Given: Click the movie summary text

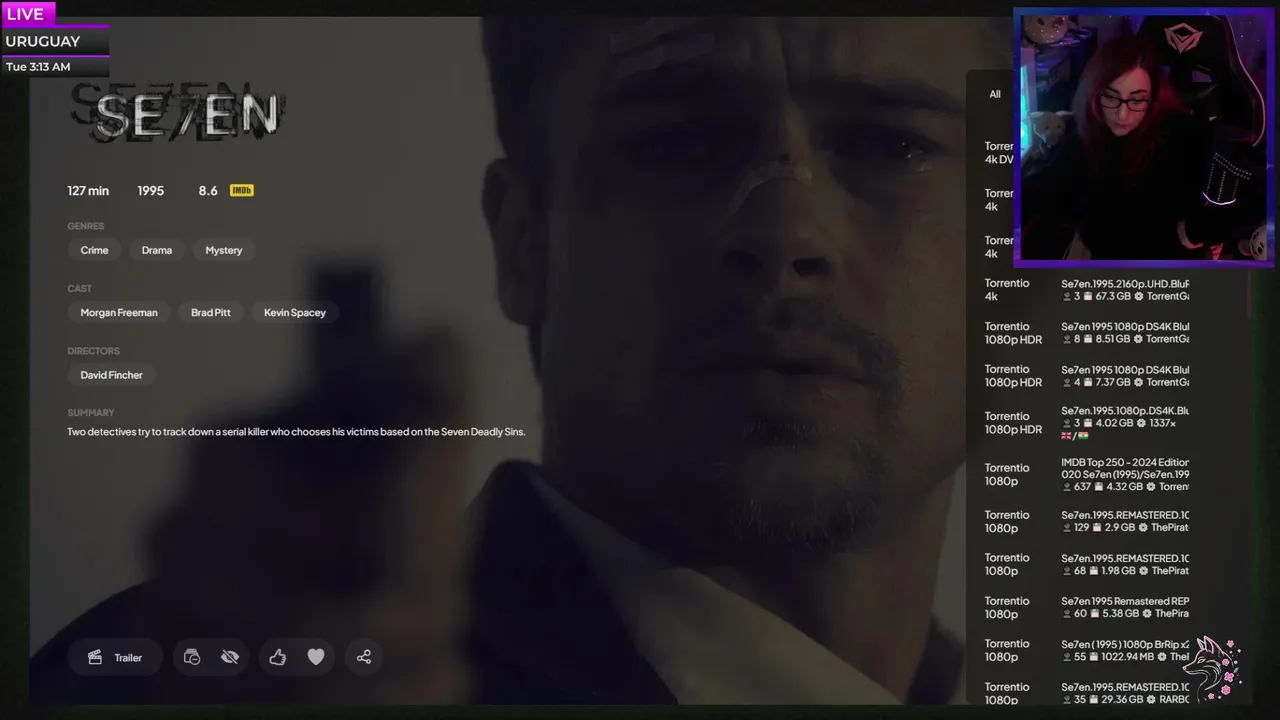Looking at the screenshot, I should [x=296, y=432].
